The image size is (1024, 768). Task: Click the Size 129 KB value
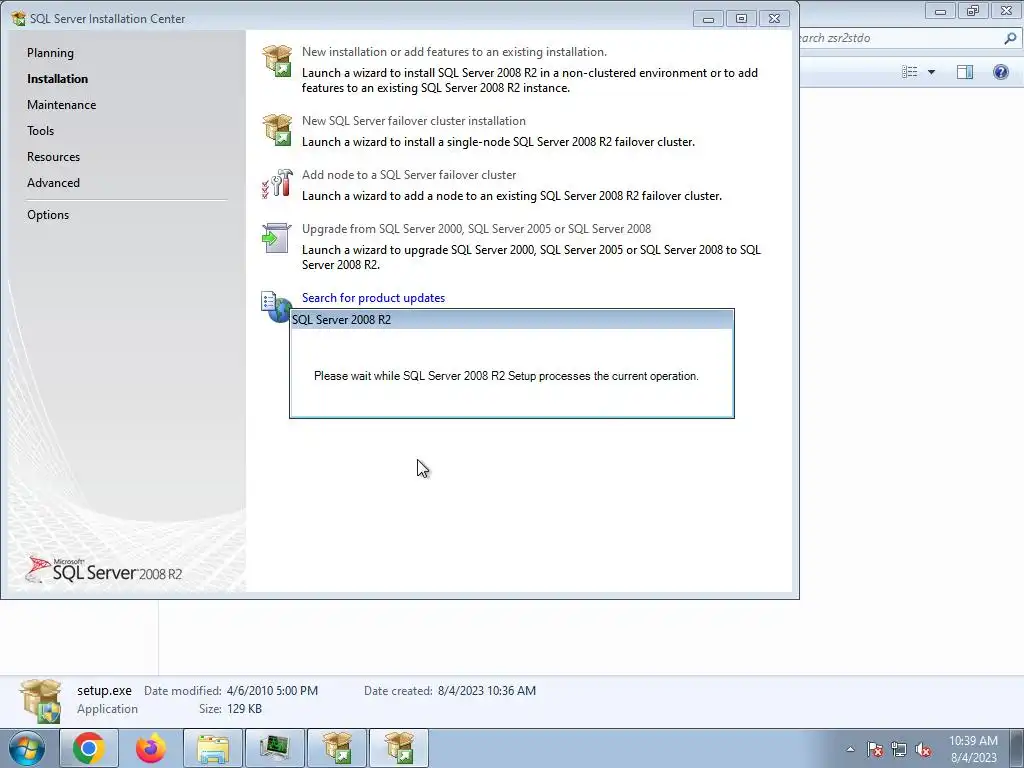point(244,709)
